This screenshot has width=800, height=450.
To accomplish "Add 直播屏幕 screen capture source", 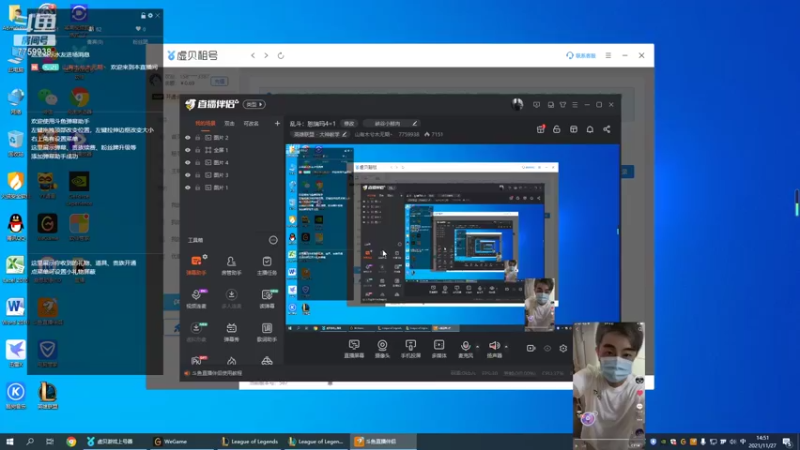I will click(354, 348).
